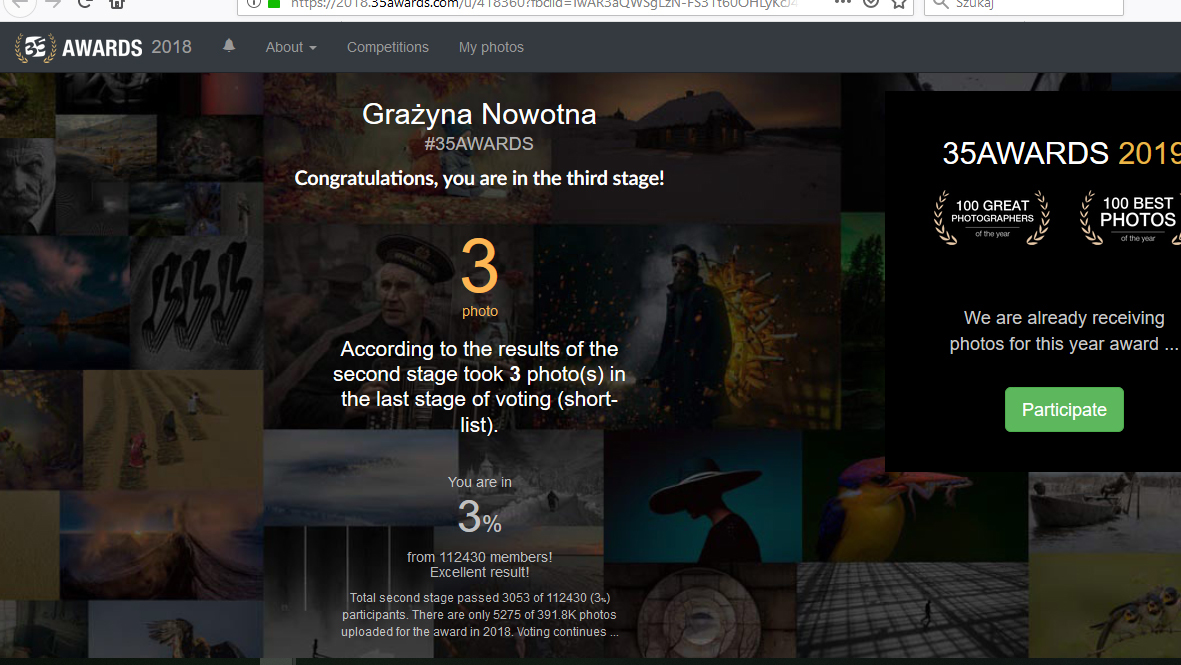Go to My photos
The image size is (1181, 665).
tap(491, 47)
